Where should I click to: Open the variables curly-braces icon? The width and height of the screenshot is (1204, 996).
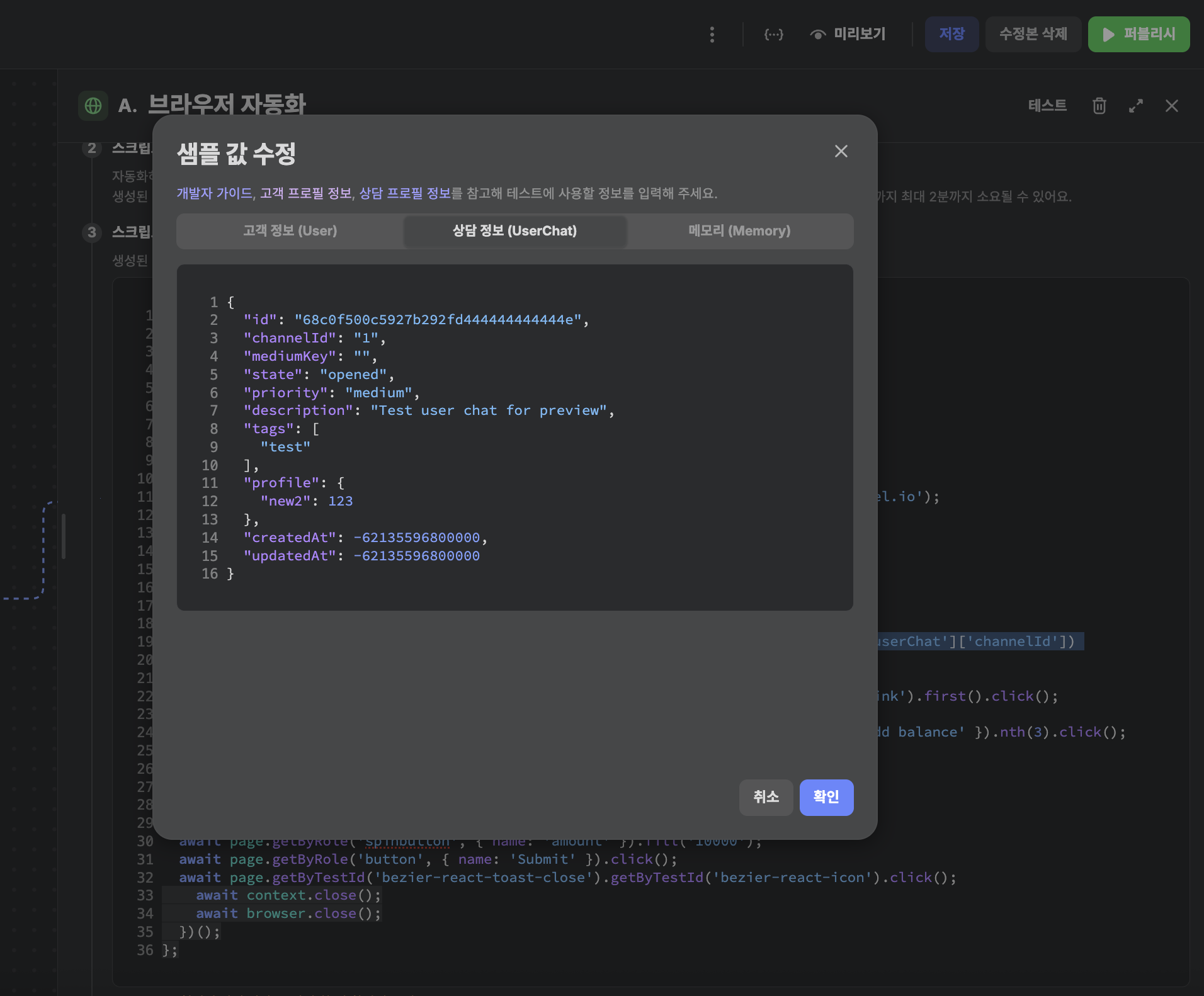tap(773, 35)
